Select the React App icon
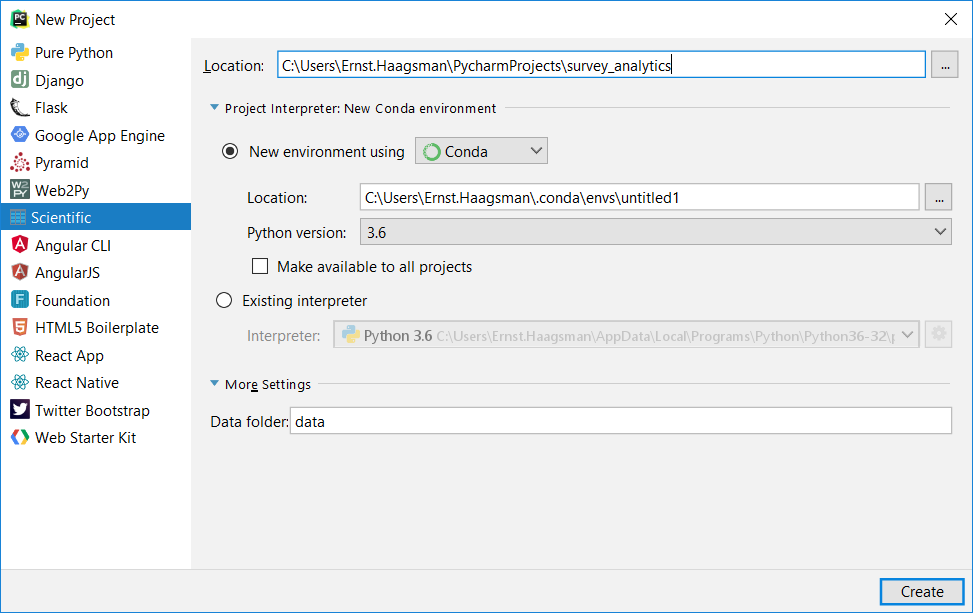Viewport: 973px width, 613px height. (x=20, y=355)
